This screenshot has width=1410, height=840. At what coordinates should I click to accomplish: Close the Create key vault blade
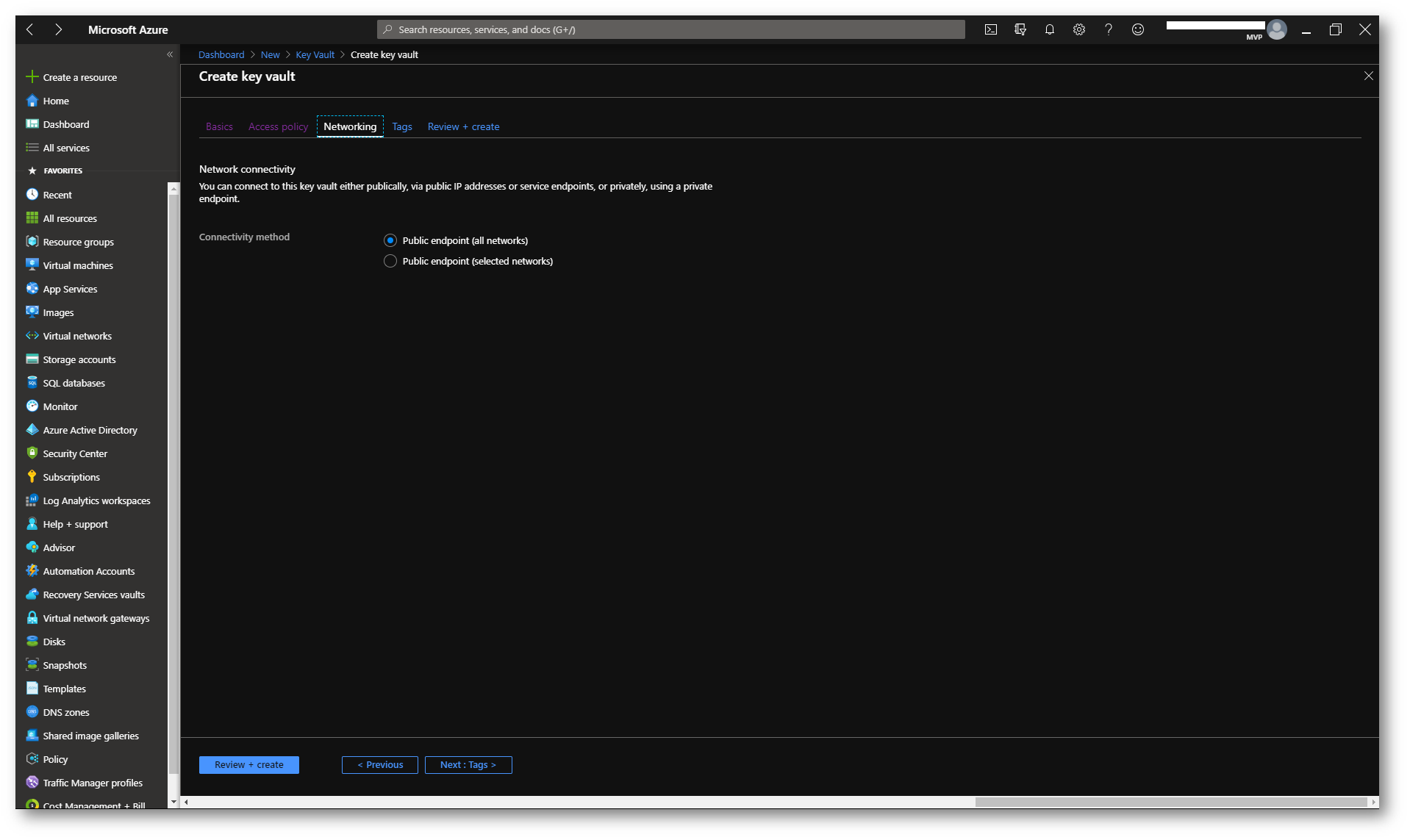(x=1368, y=76)
